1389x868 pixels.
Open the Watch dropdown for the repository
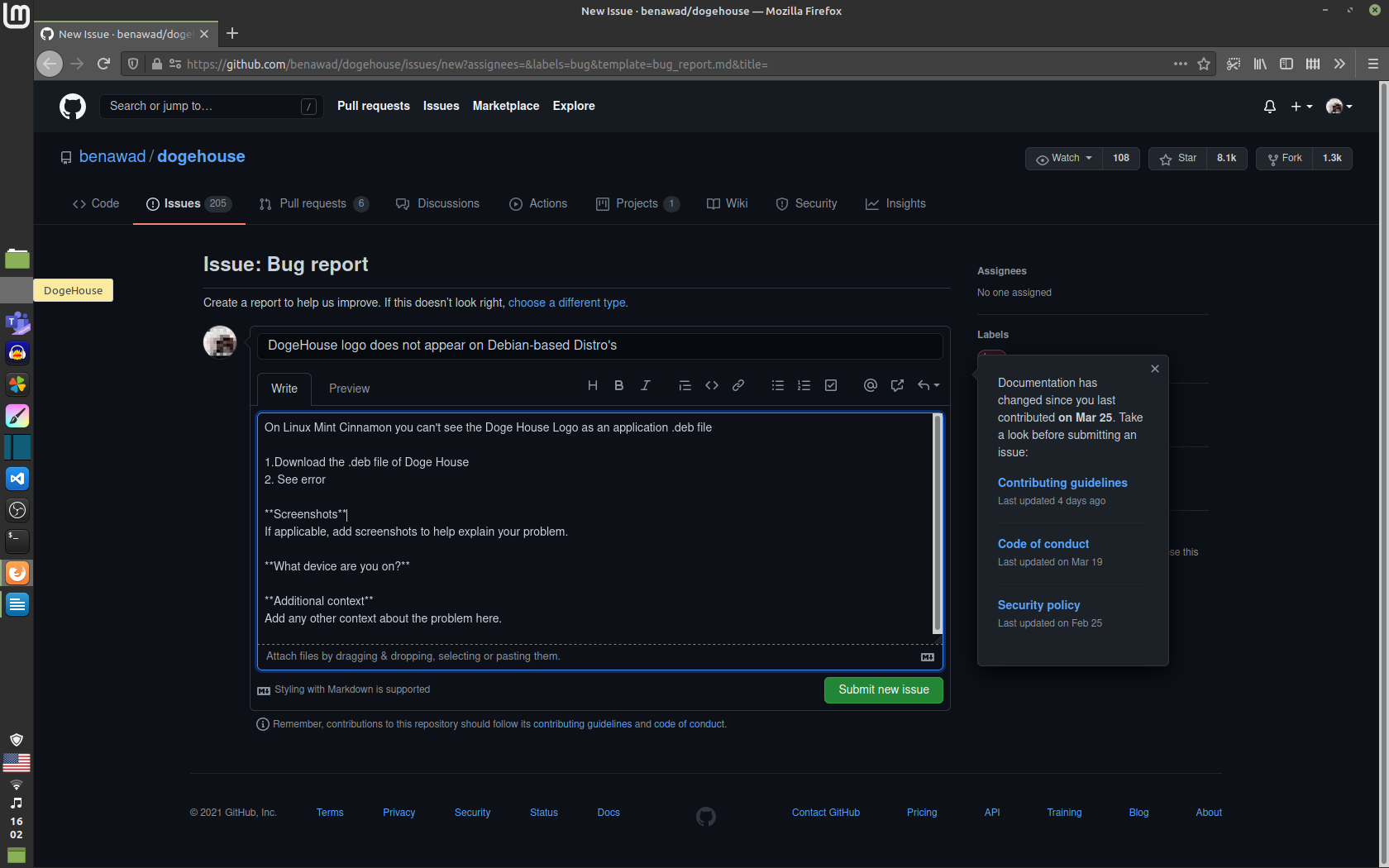click(1063, 158)
